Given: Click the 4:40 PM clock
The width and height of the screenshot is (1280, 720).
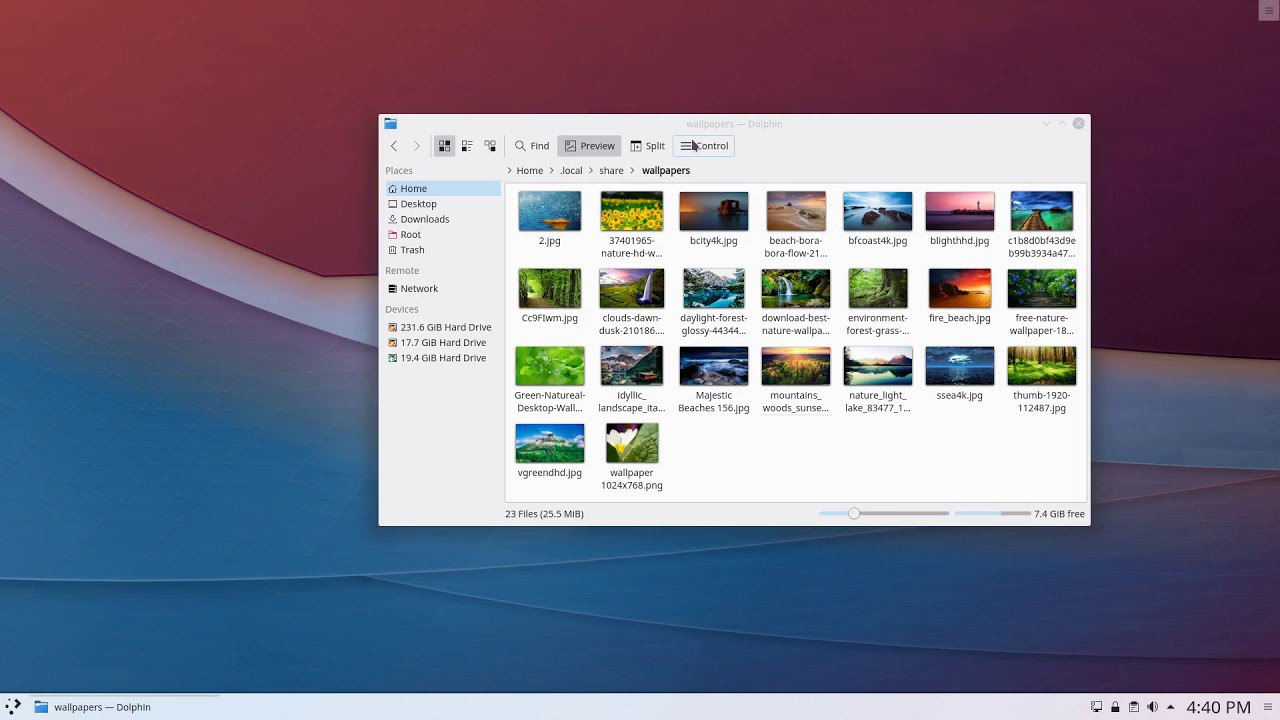Looking at the screenshot, I should pos(1218,707).
